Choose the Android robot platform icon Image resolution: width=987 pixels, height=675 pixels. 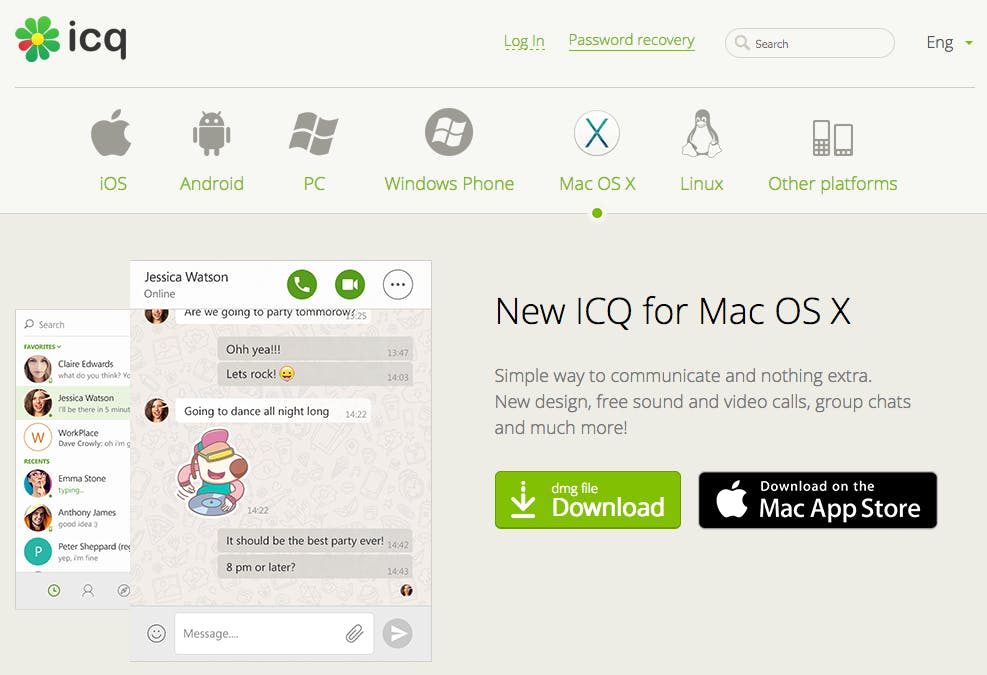pos(212,133)
